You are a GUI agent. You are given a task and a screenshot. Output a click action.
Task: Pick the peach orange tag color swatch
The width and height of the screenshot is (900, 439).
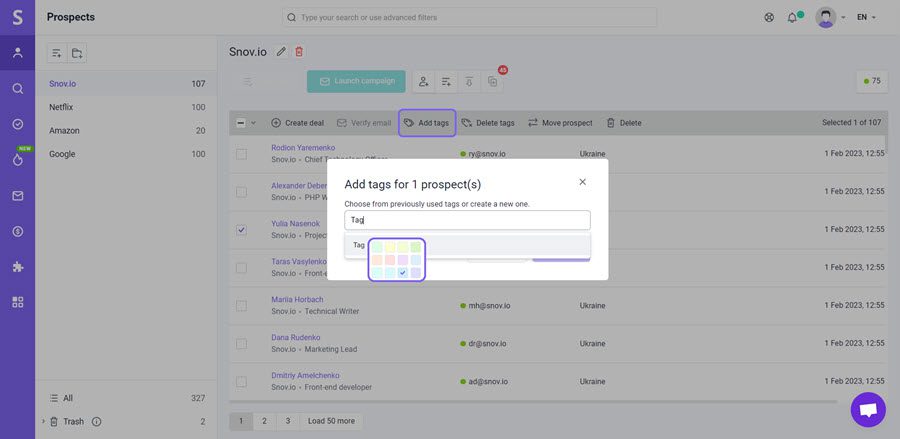point(377,260)
